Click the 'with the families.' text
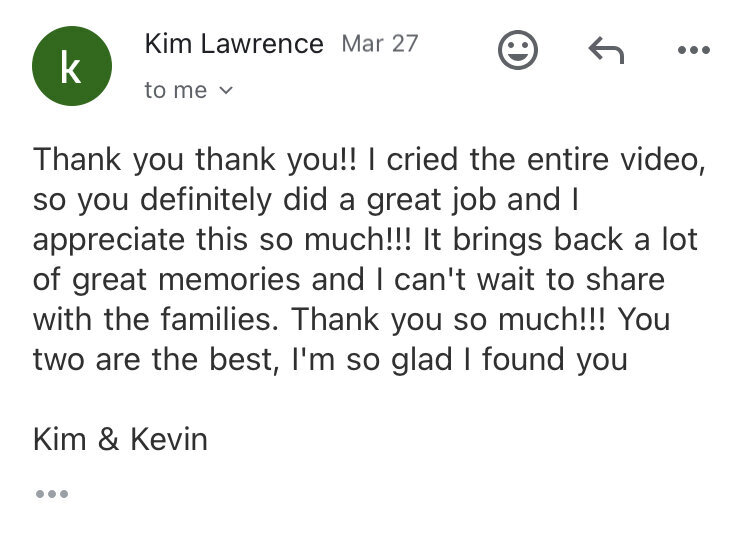The image size is (750, 536). coord(155,319)
